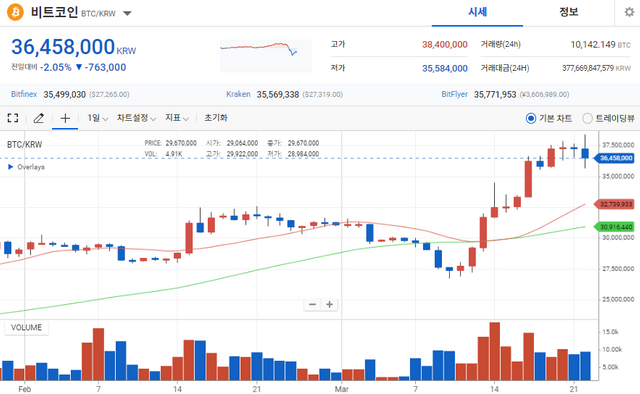
Task: Click the orange Bitcoin logo icon
Action: tap(16, 12)
